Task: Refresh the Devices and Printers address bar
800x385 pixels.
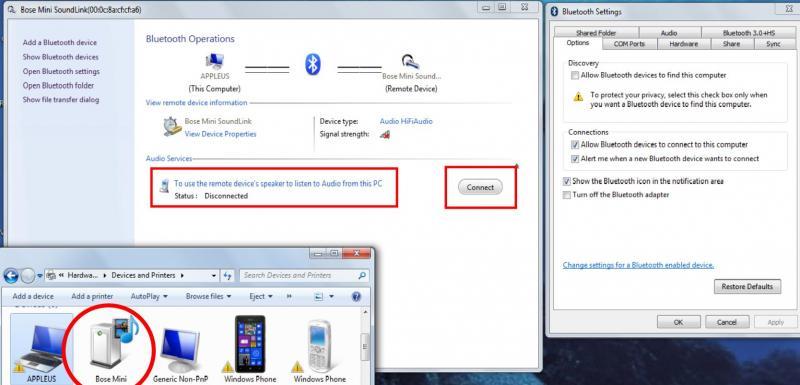Action: pyautogui.click(x=228, y=275)
